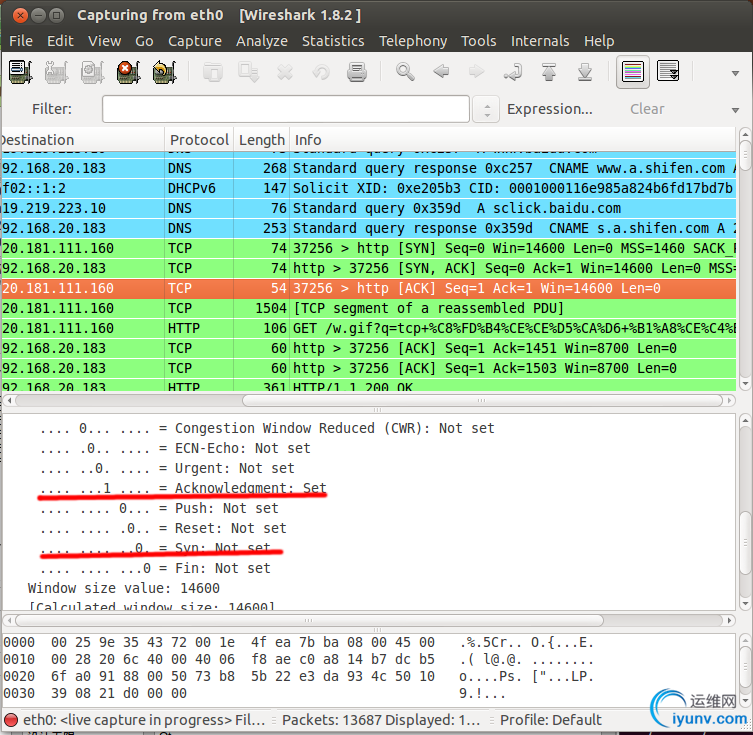Go forward in packet history
Image resolution: width=753 pixels, height=735 pixels.
[x=476, y=72]
